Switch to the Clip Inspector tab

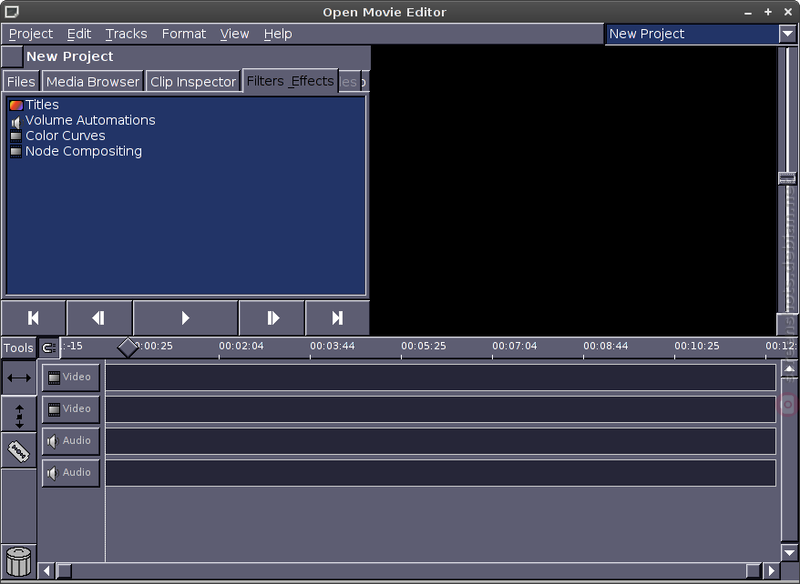[193, 82]
